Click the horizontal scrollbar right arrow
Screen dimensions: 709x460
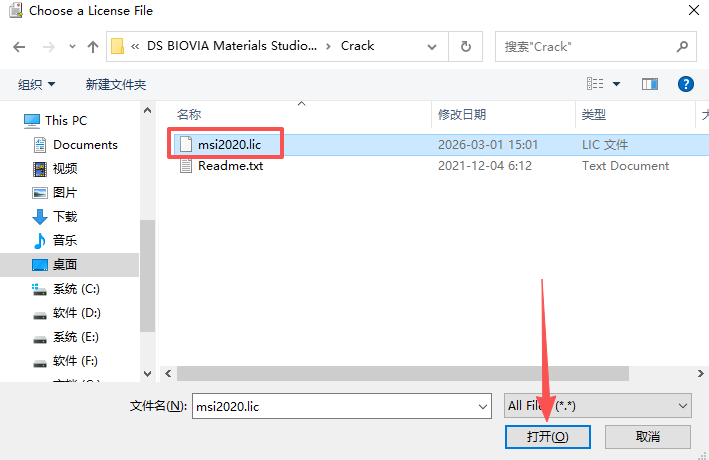(700, 374)
